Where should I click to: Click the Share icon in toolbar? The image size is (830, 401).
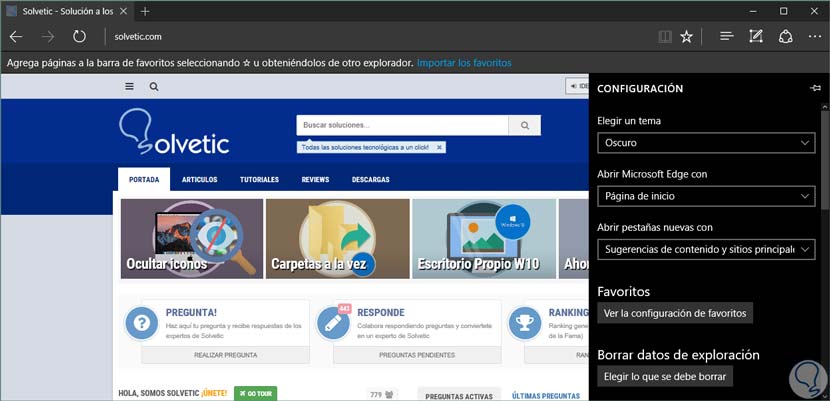pyautogui.click(x=785, y=37)
